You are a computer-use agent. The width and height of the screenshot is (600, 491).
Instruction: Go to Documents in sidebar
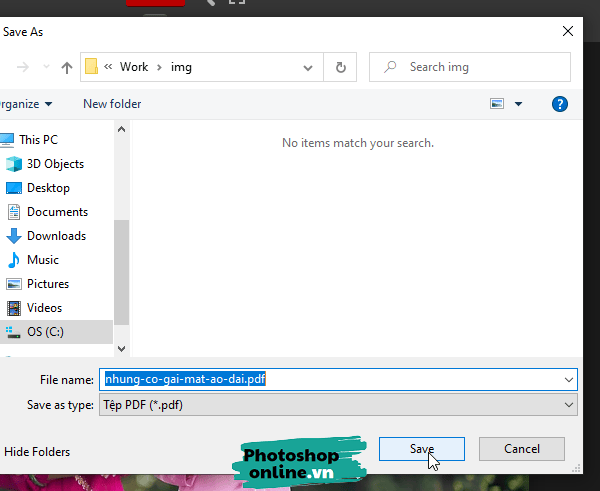tap(57, 212)
